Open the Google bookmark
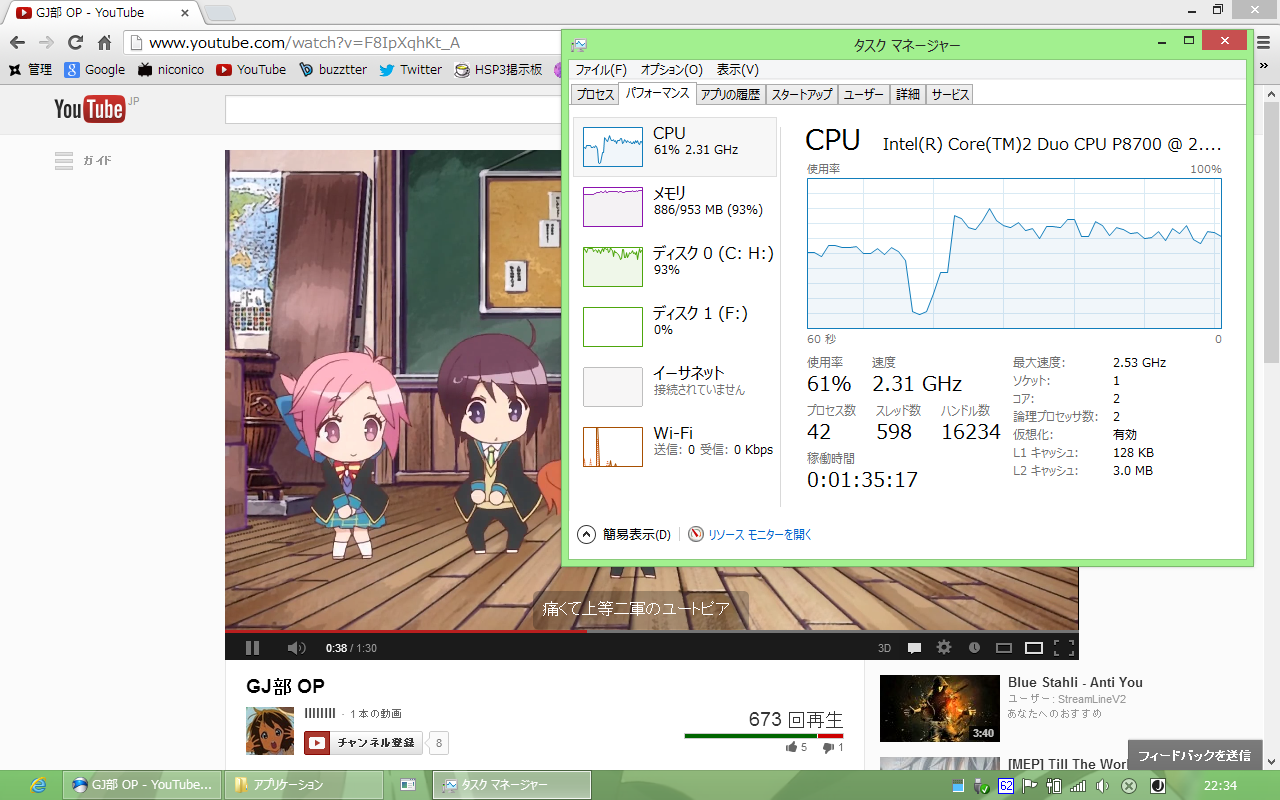Screen dimensions: 1280x800 tap(95, 70)
